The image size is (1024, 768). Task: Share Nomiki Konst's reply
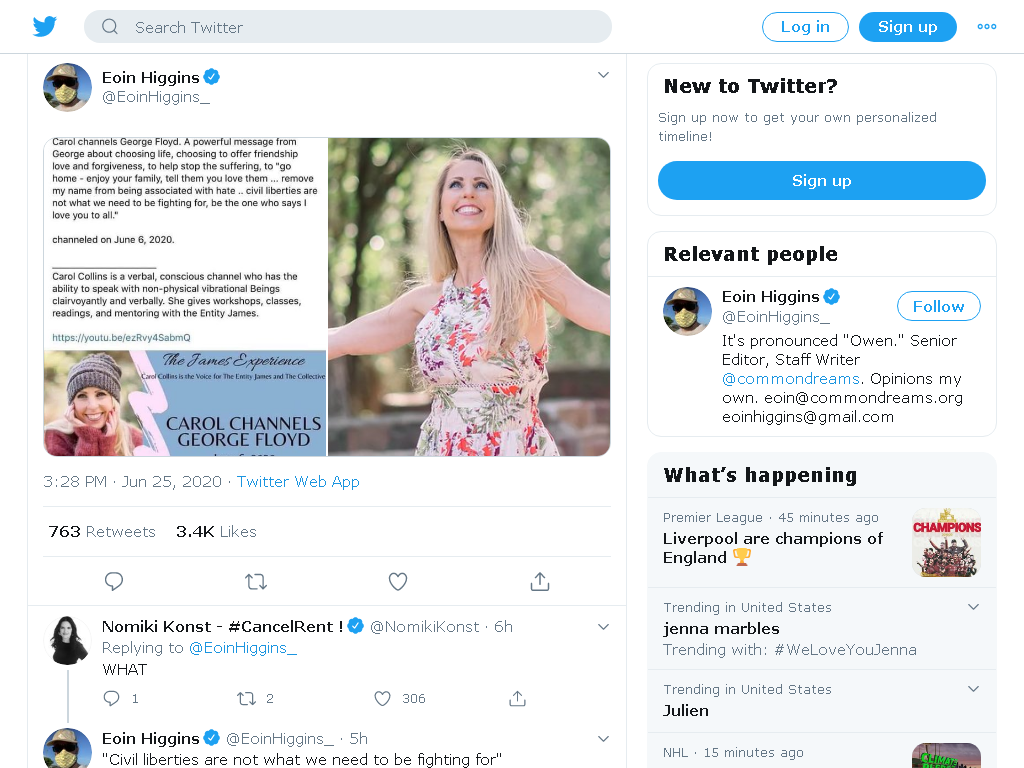click(x=517, y=699)
